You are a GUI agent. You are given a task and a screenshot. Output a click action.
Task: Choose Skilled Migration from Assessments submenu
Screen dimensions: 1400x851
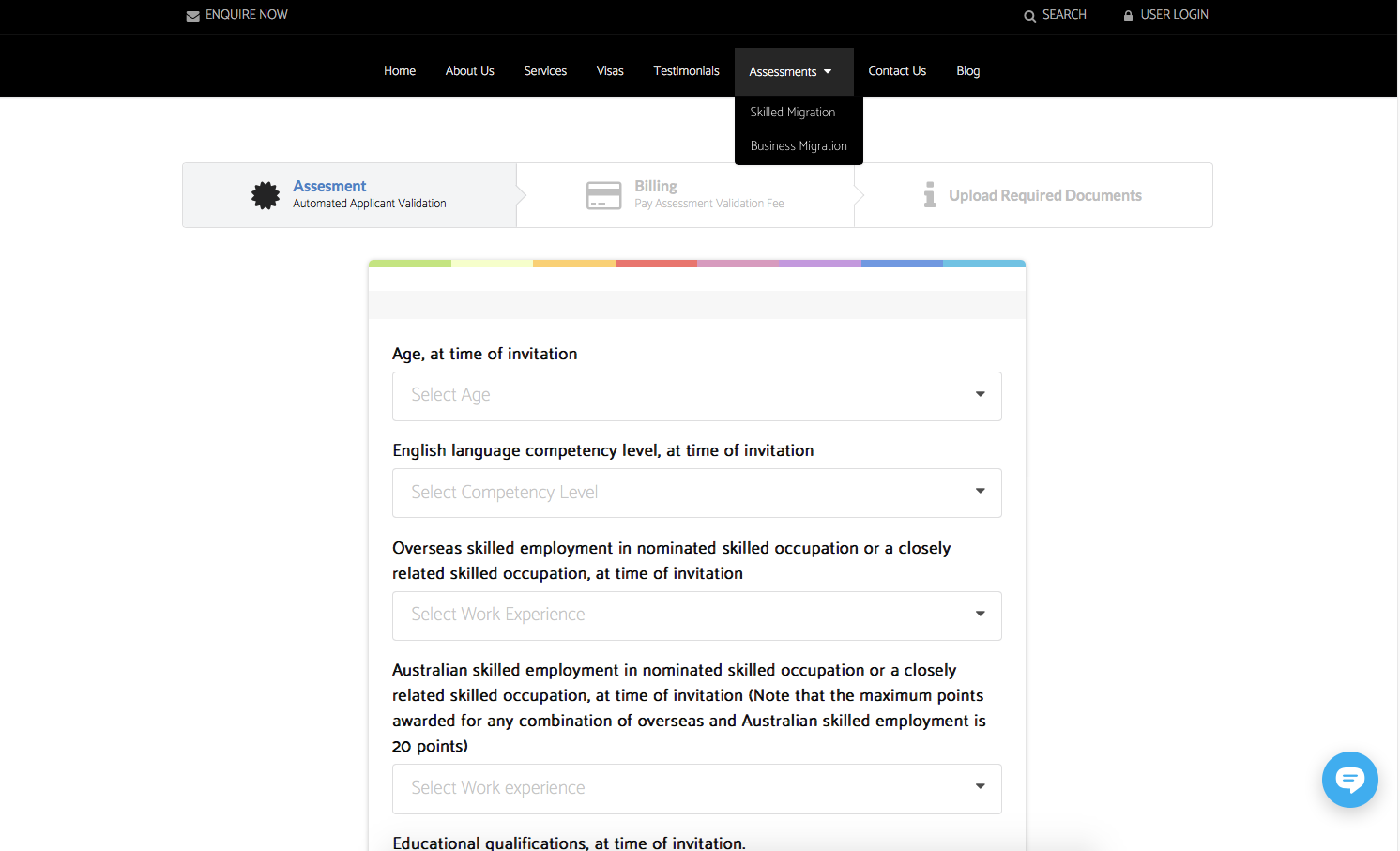pyautogui.click(x=792, y=112)
